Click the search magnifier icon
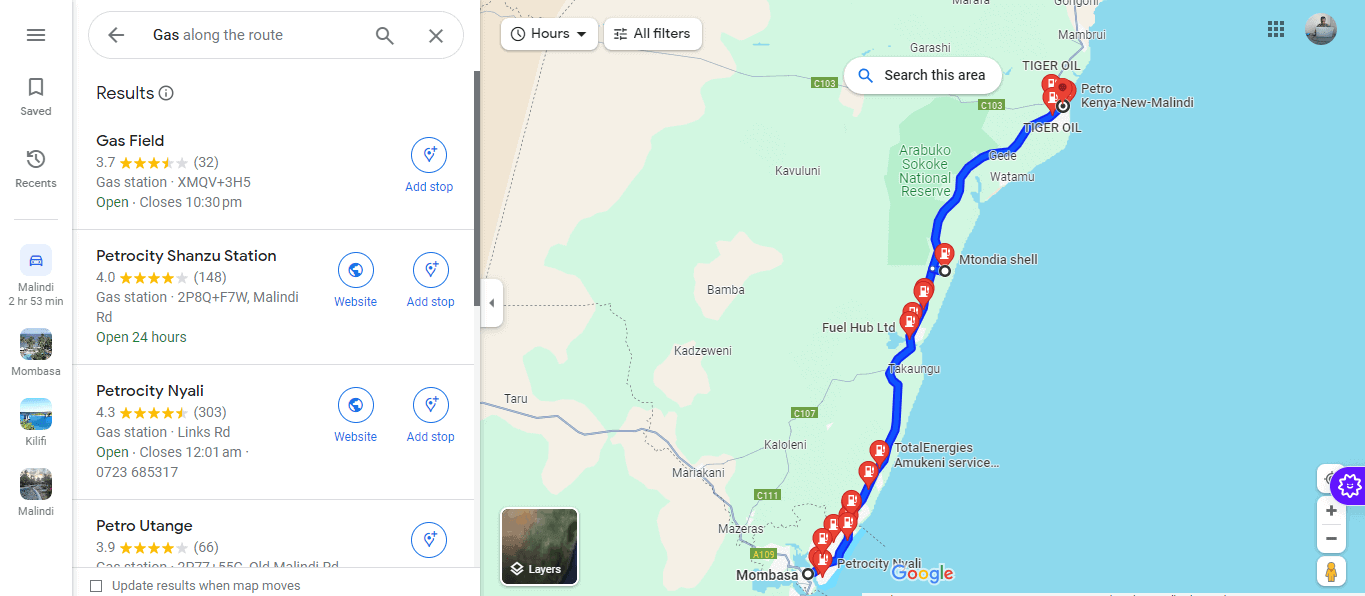Viewport: 1365px width, 596px height. pyautogui.click(x=384, y=35)
